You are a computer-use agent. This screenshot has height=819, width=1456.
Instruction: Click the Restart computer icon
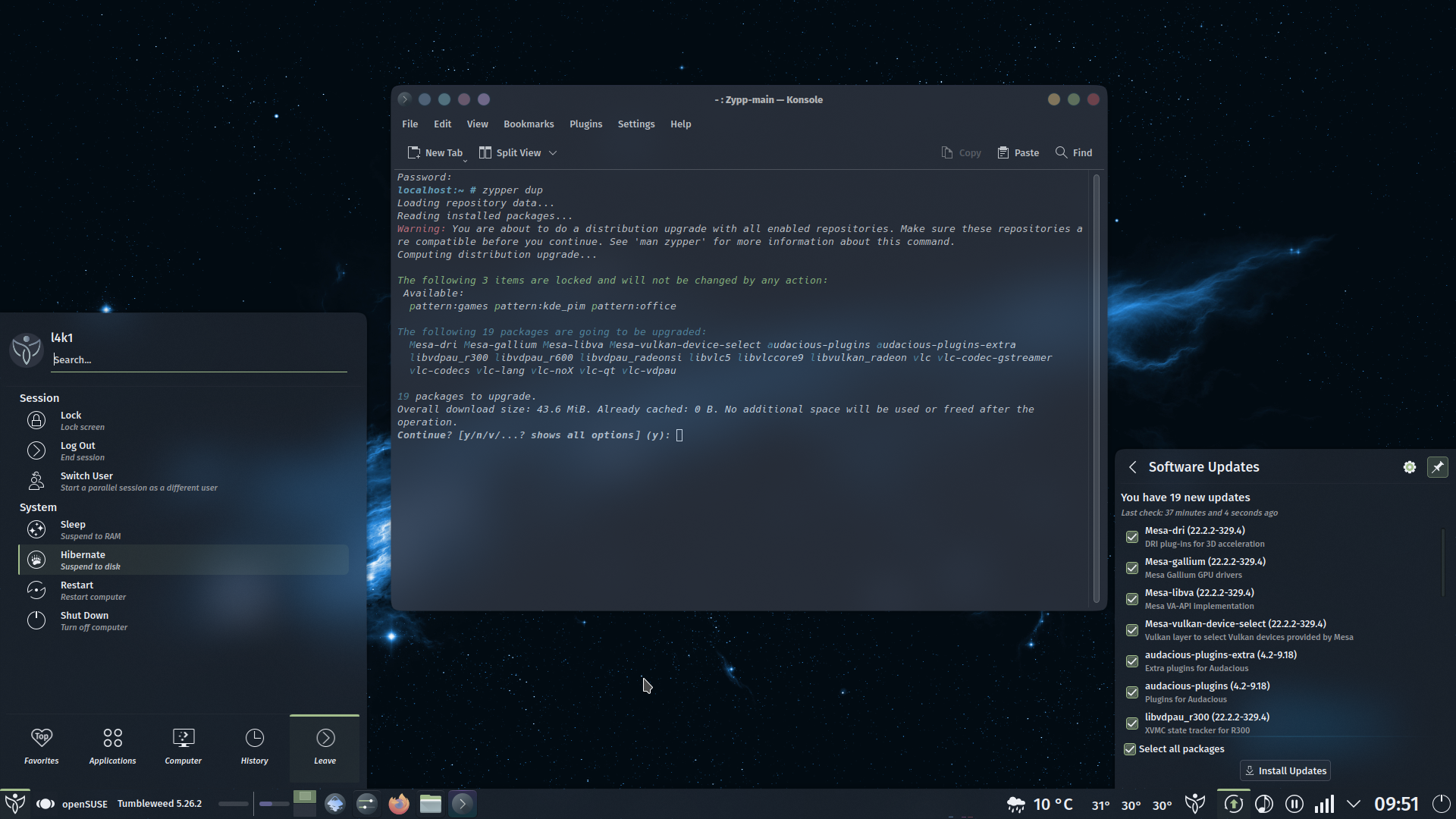click(36, 590)
